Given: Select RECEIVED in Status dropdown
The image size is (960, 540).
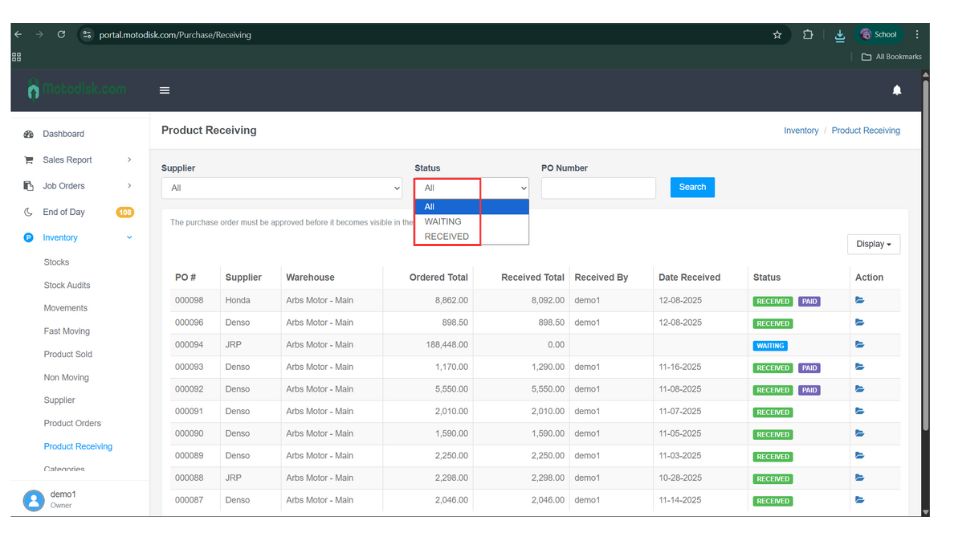Looking at the screenshot, I should 446,237.
